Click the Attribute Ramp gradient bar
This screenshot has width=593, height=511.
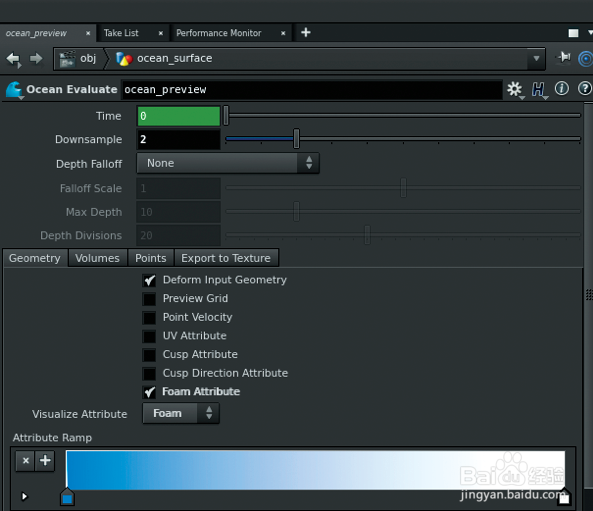pyautogui.click(x=315, y=470)
